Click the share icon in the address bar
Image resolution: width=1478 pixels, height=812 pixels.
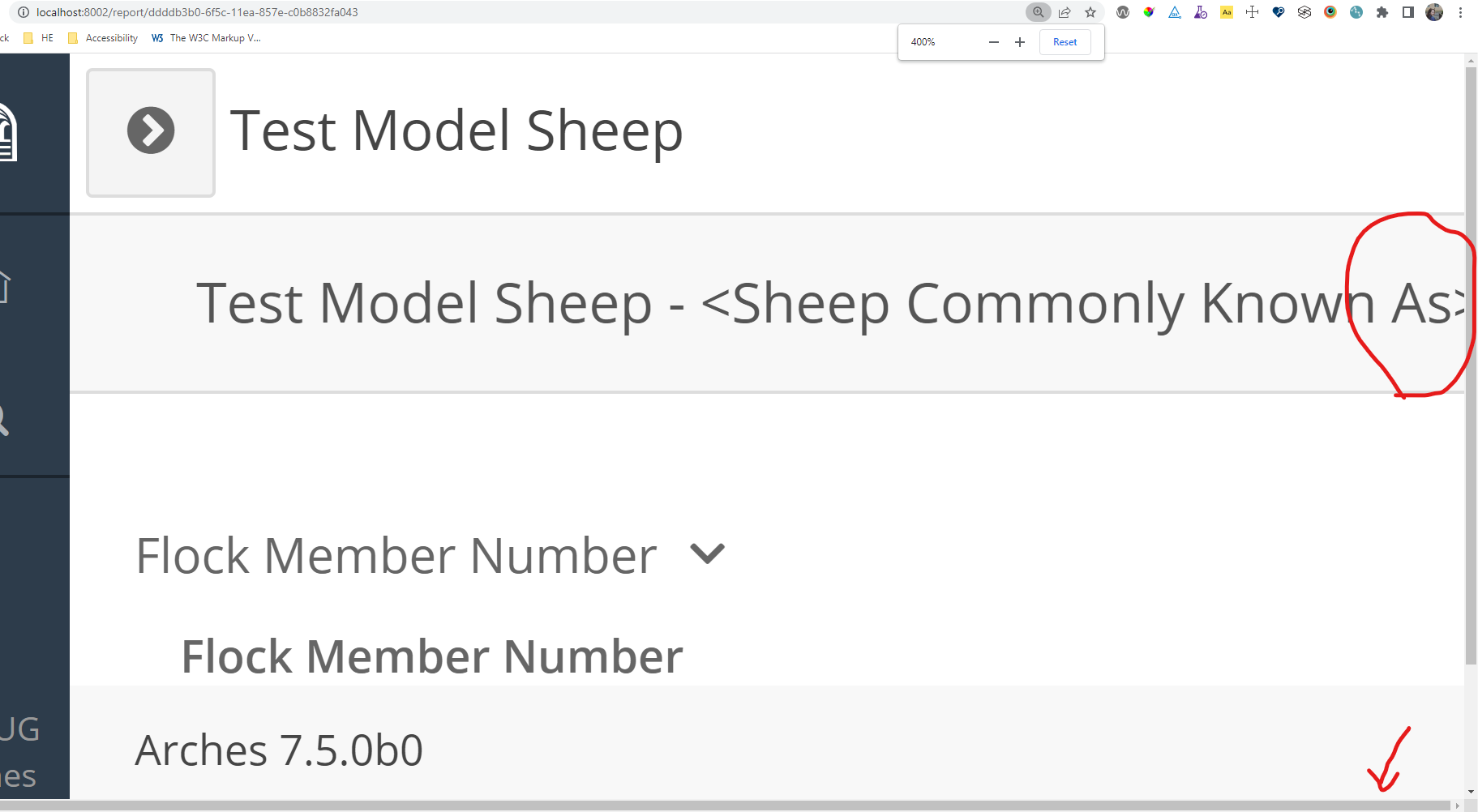[1064, 12]
